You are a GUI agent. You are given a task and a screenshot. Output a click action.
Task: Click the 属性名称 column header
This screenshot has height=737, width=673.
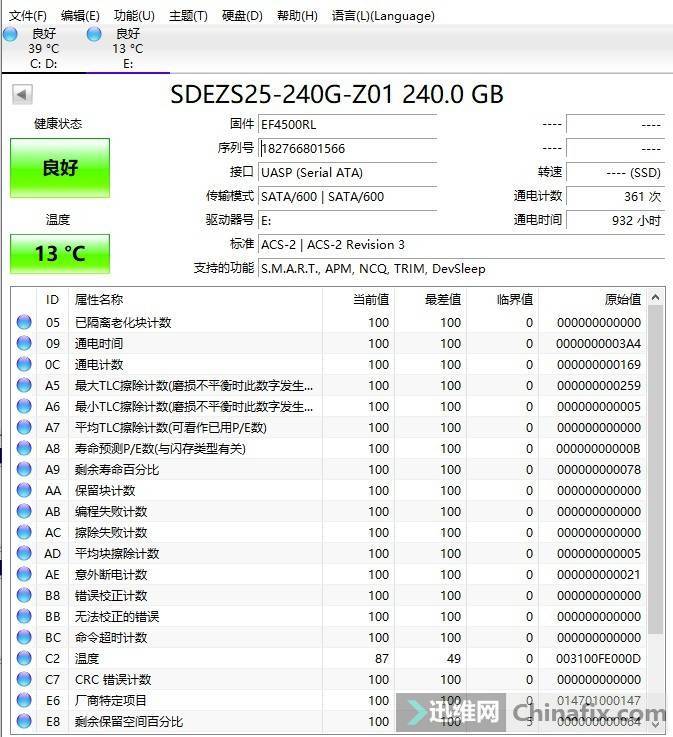(x=196, y=299)
